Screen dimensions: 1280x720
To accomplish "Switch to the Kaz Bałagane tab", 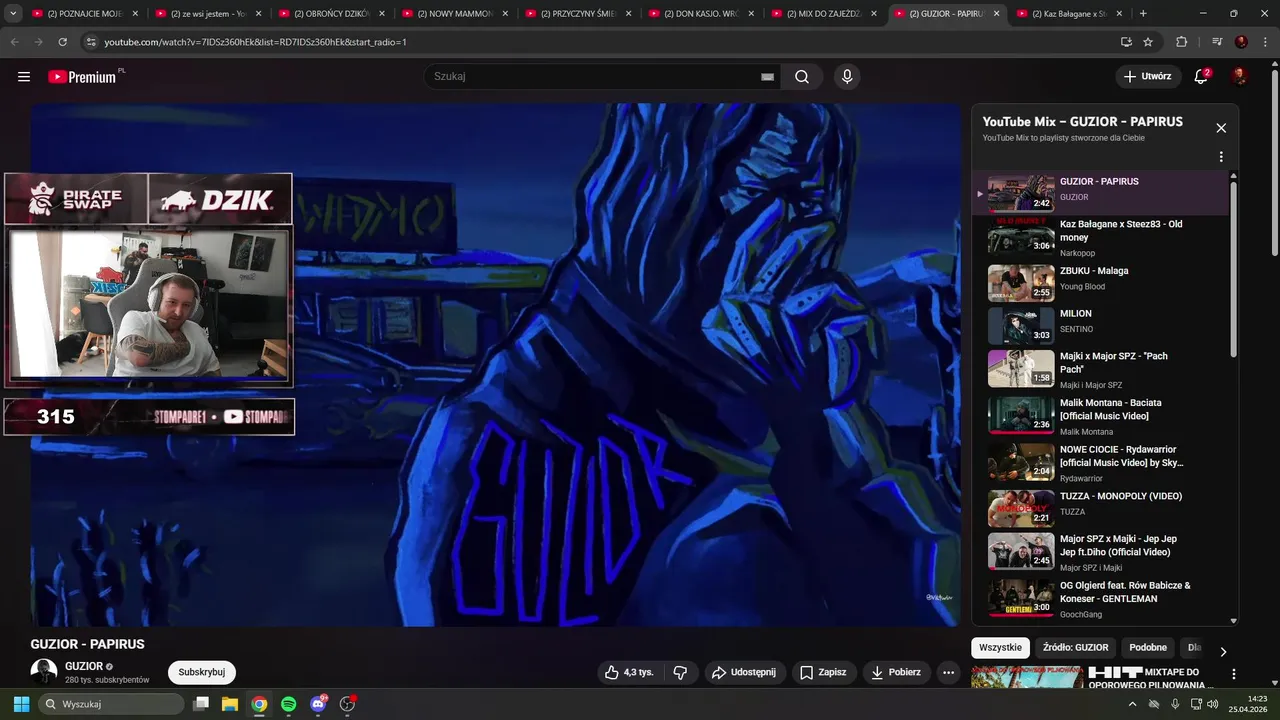I will pyautogui.click(x=1069, y=14).
